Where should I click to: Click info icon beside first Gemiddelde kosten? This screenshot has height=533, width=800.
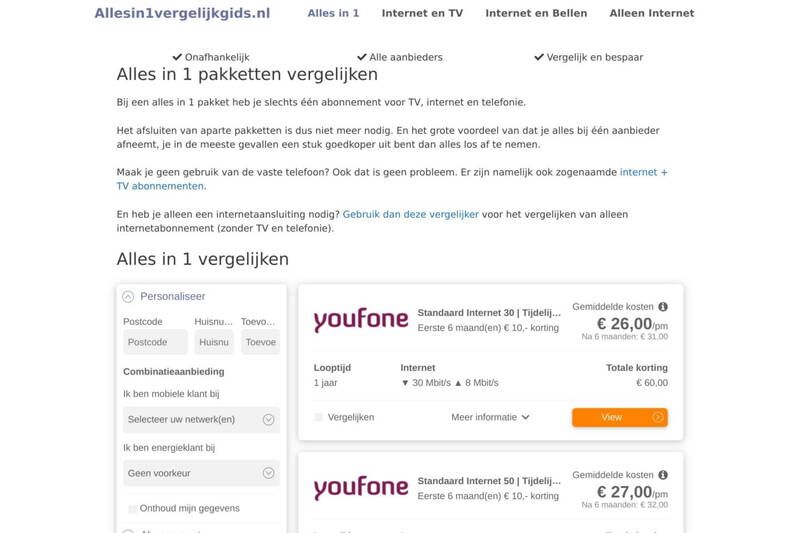click(663, 307)
